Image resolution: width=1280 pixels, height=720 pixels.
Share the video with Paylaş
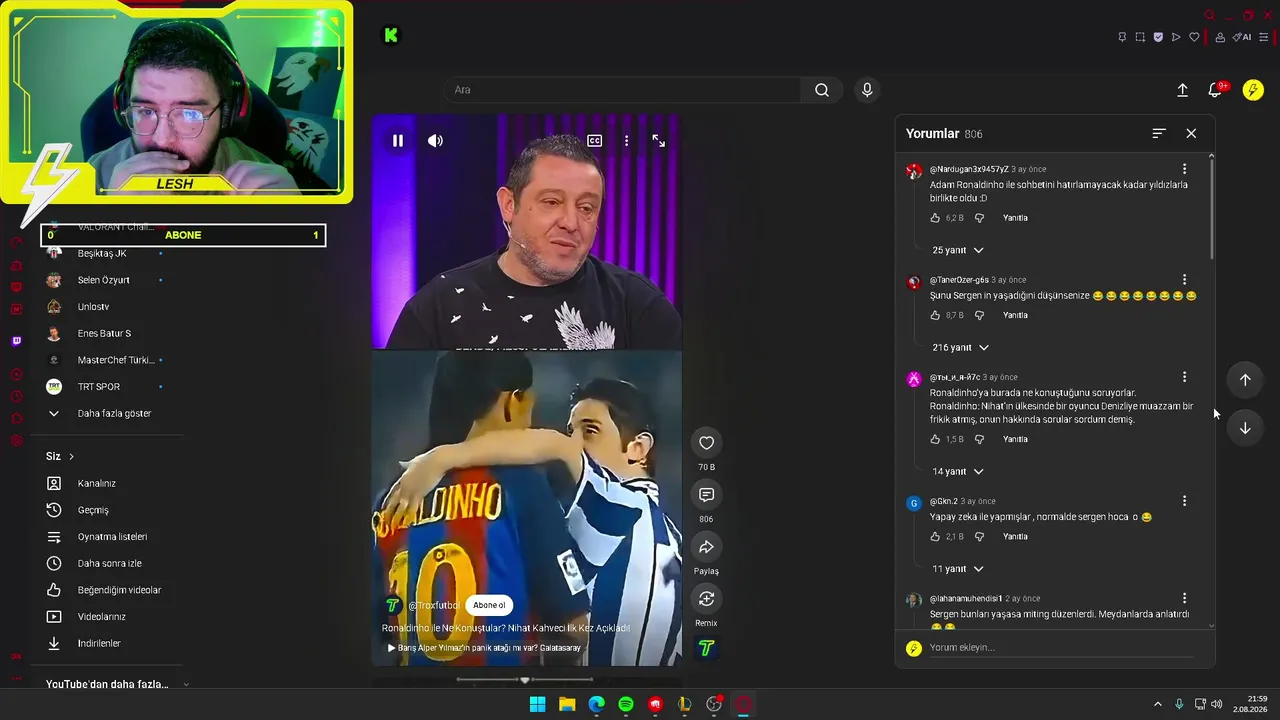click(706, 547)
